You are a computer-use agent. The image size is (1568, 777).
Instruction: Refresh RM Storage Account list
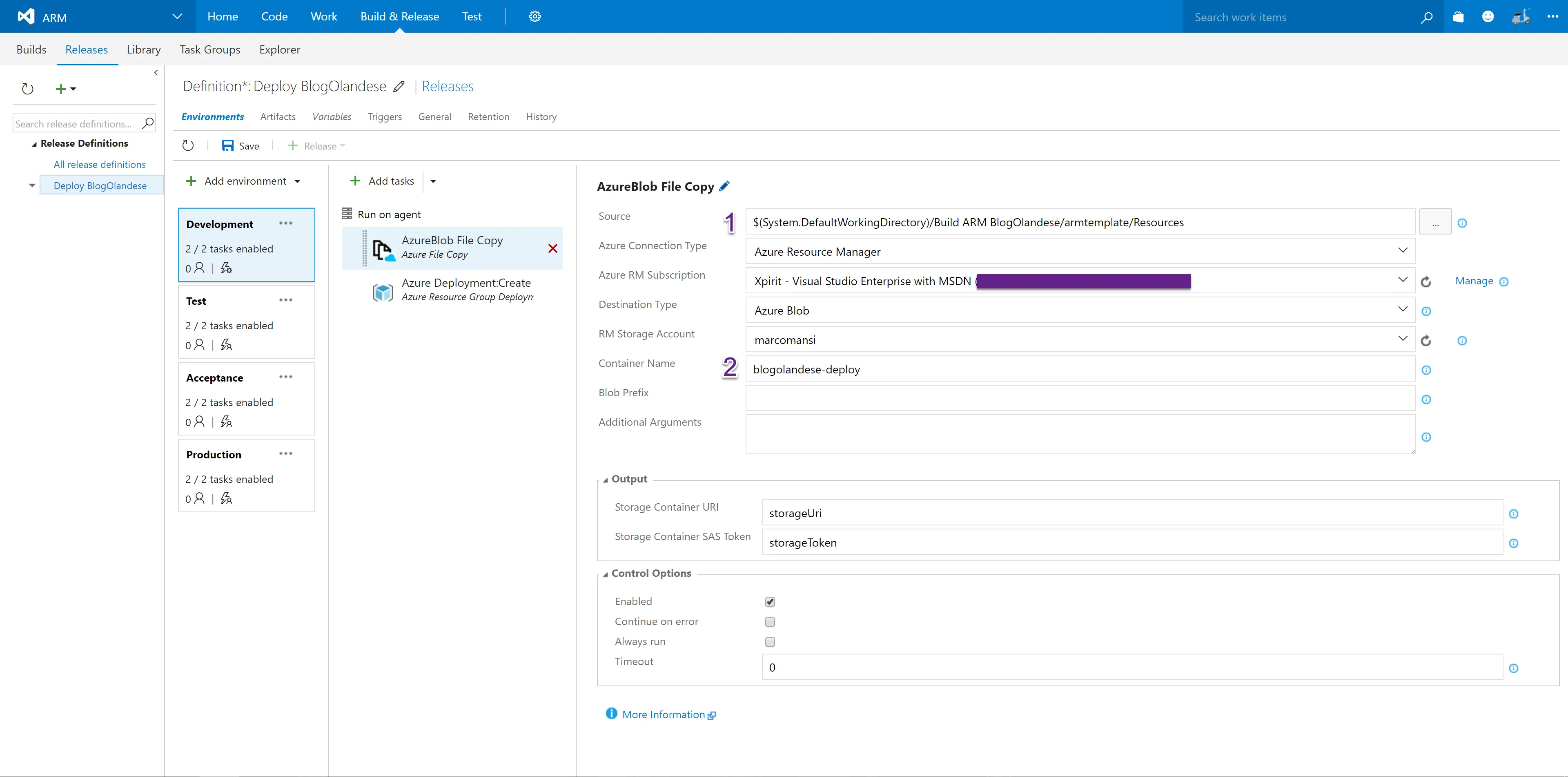tap(1425, 341)
